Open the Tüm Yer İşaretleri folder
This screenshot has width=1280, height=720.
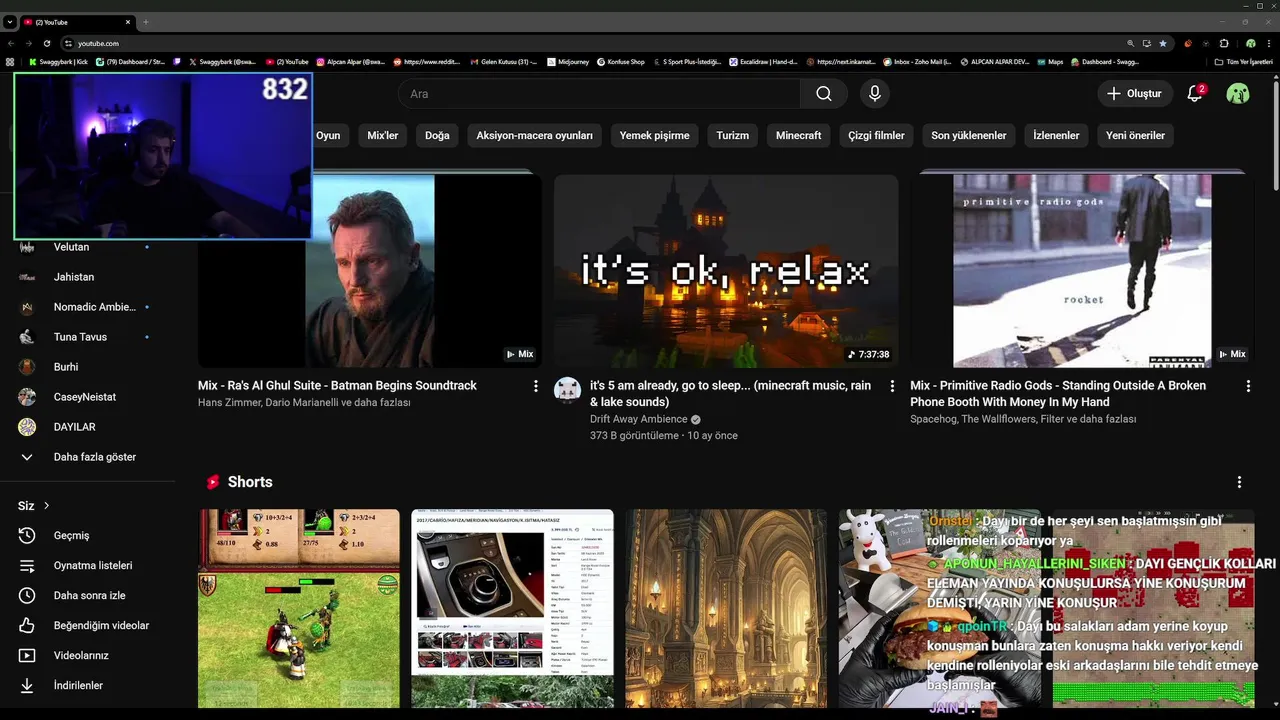click(x=1243, y=62)
